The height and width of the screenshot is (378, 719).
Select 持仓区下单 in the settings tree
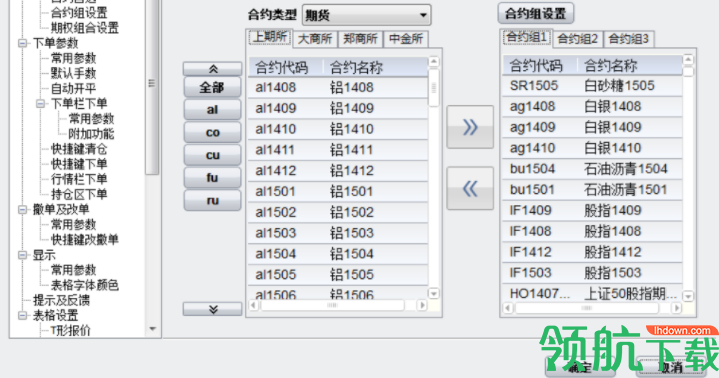click(79, 195)
